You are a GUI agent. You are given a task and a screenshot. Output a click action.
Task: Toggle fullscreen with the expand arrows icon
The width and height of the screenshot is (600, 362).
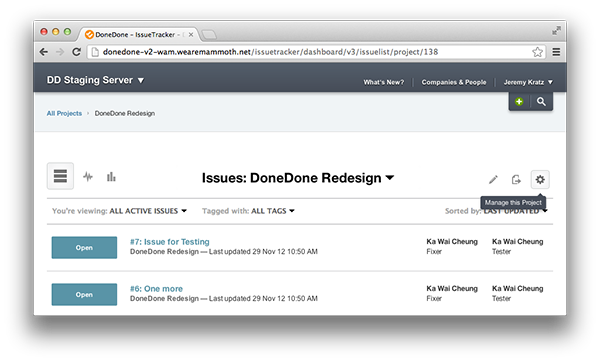pos(556,31)
